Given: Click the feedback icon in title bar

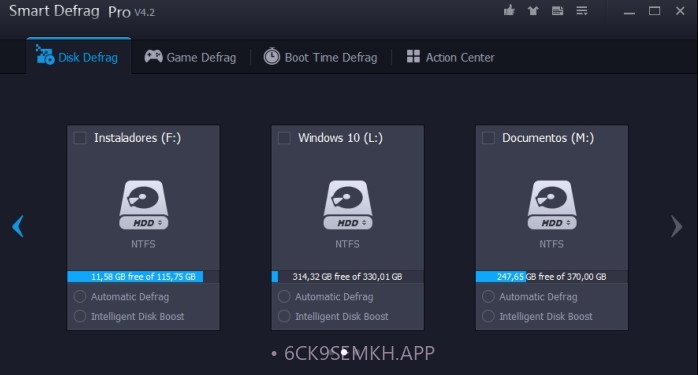Looking at the screenshot, I should tap(557, 11).
